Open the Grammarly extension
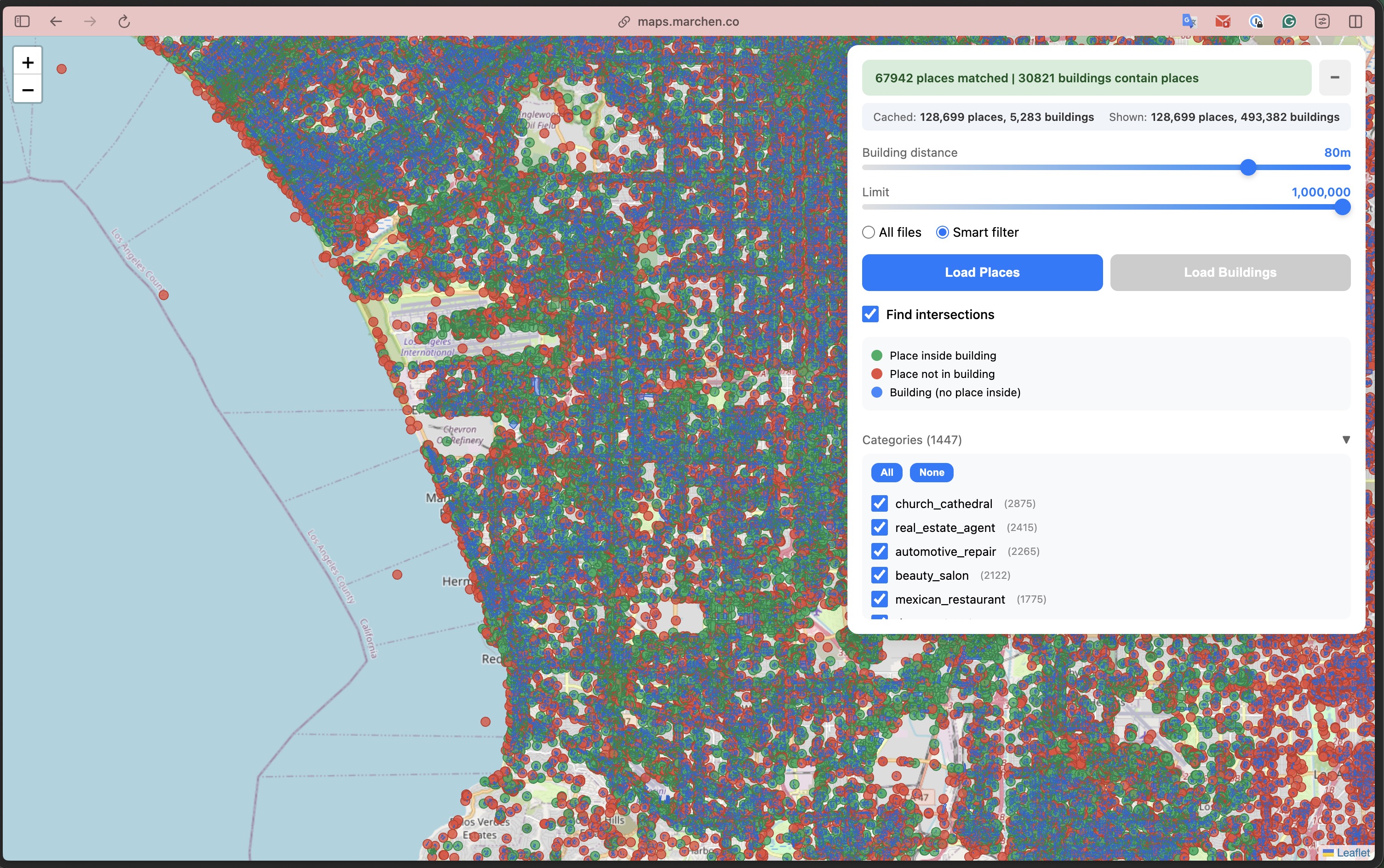Screen dimensions: 1384x868 coord(1289,21)
